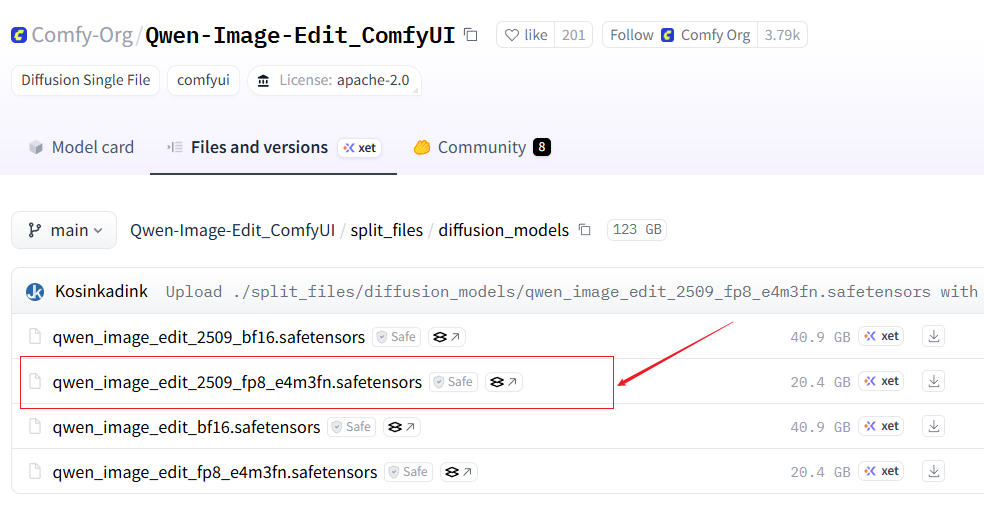The width and height of the screenshot is (984, 521).
Task: Click the 123 GB folder size badge
Action: click(x=637, y=230)
